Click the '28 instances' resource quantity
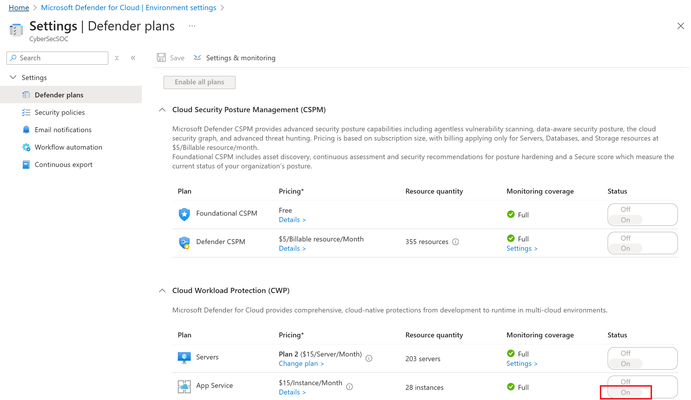691x400 pixels. [x=424, y=387]
